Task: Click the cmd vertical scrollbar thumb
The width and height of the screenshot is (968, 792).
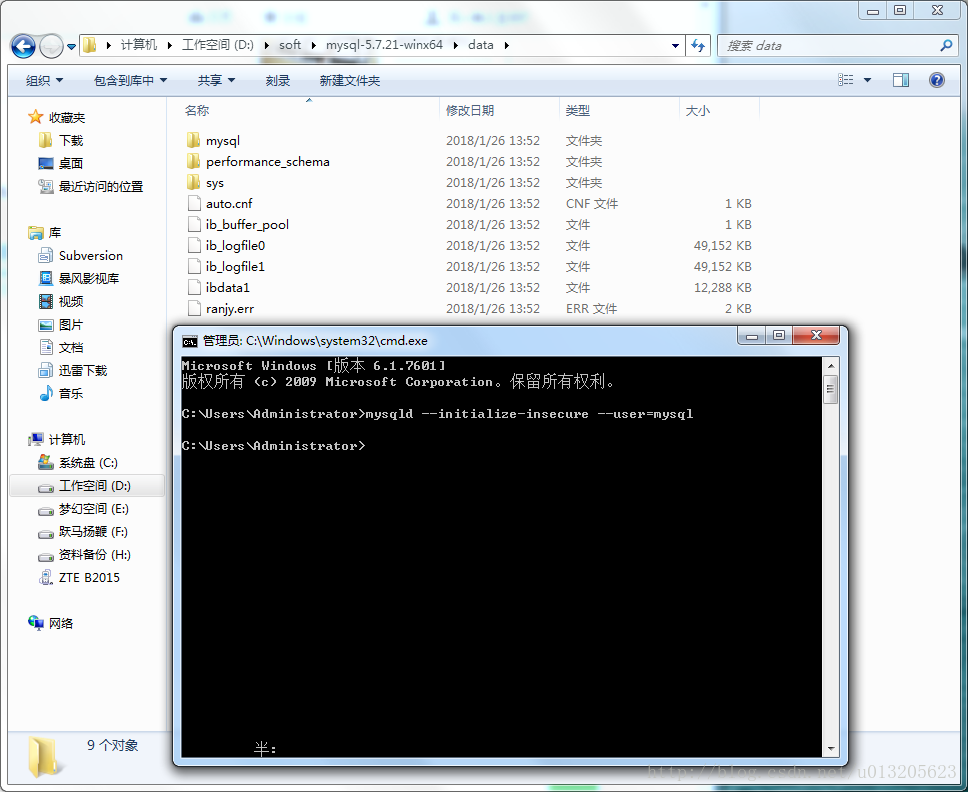Action: tap(830, 389)
